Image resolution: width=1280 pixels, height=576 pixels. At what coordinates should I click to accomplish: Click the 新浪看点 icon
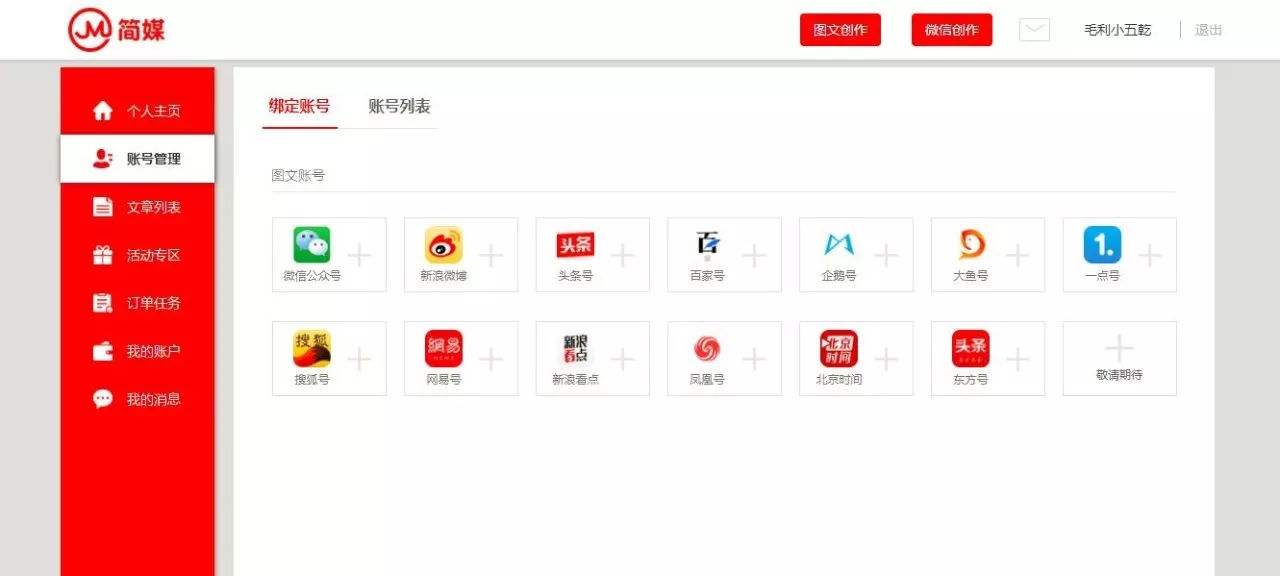coord(575,349)
